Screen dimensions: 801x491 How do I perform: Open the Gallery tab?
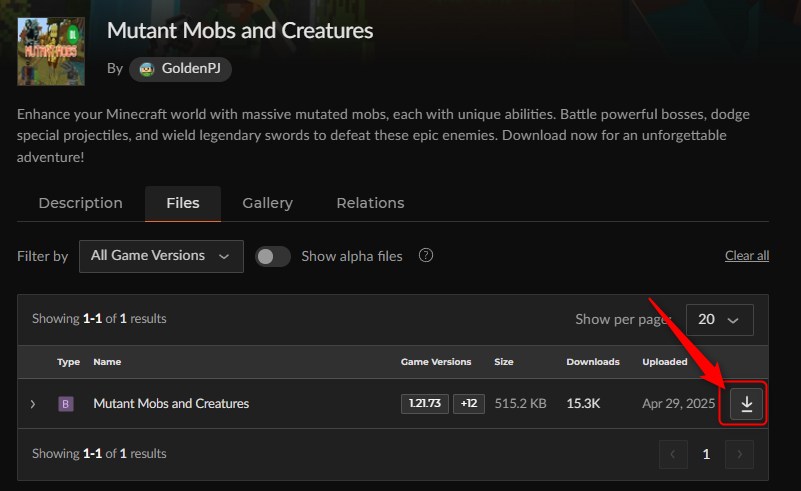tap(268, 203)
